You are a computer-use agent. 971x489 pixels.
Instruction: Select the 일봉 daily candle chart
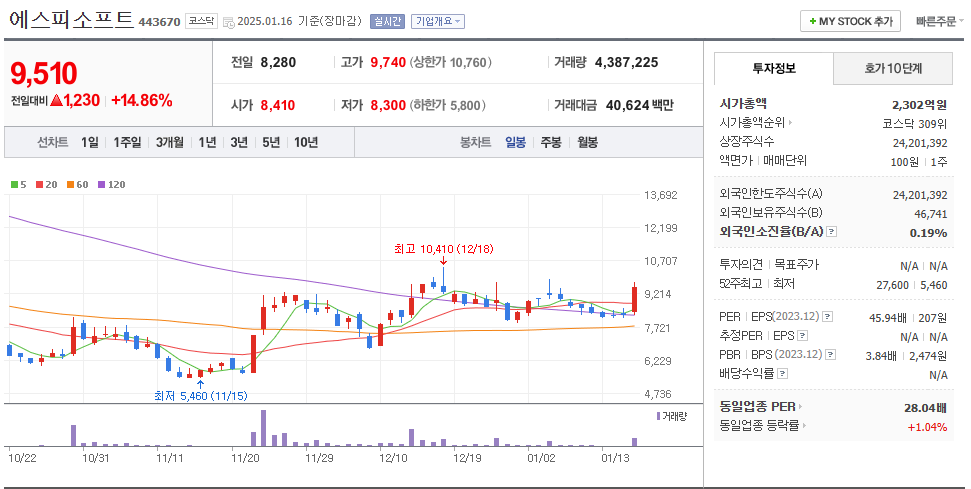coord(515,142)
